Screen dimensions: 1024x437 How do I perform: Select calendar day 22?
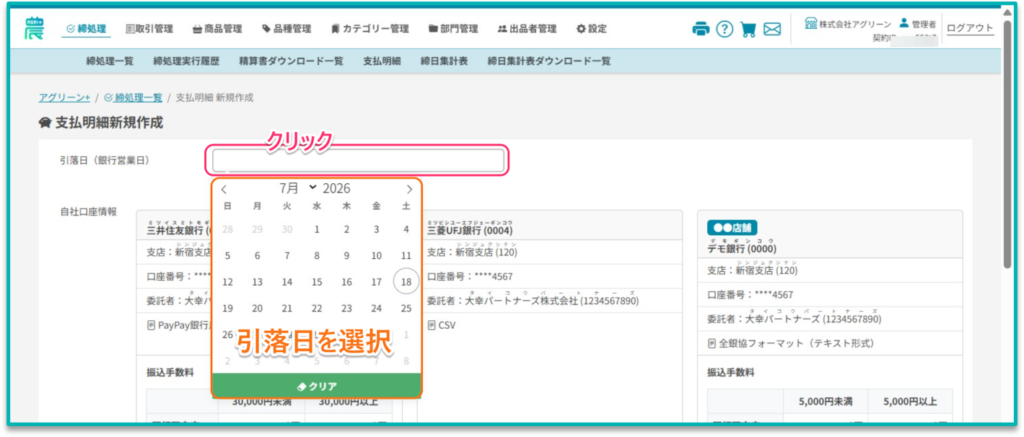(317, 308)
